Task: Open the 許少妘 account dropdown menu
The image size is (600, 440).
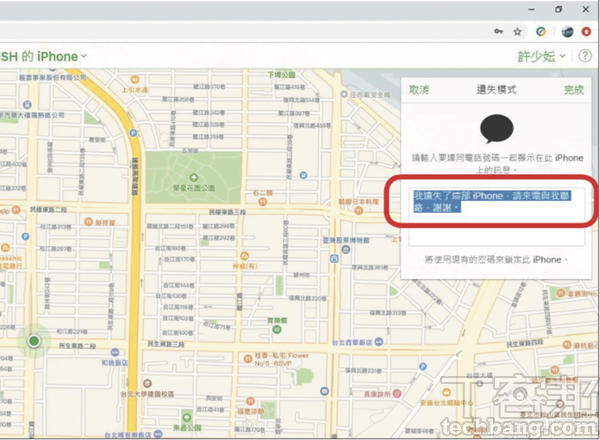Action: click(541, 57)
